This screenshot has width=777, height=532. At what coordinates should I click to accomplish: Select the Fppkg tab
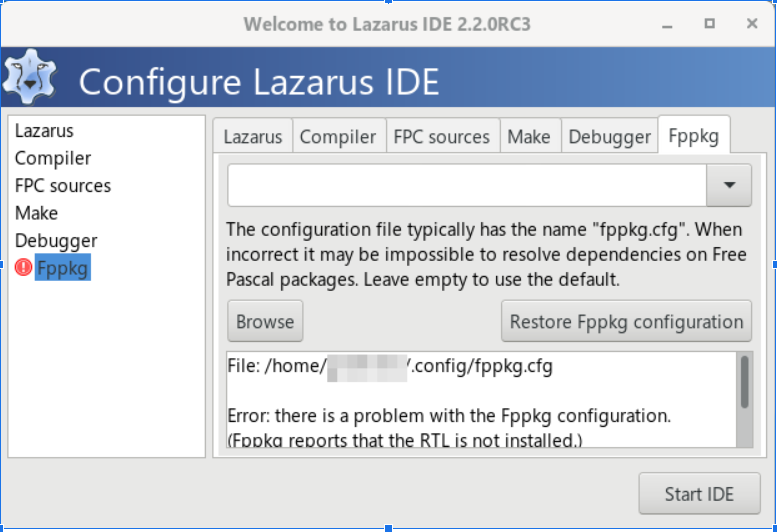(694, 137)
